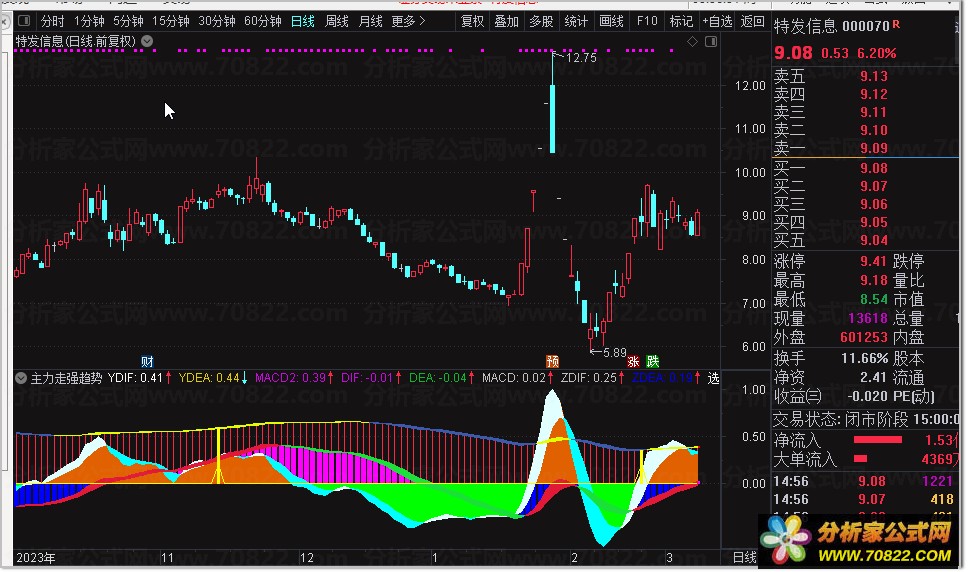The height and width of the screenshot is (572, 968).
Task: Click 涨停 value 9.41
Action: [874, 261]
